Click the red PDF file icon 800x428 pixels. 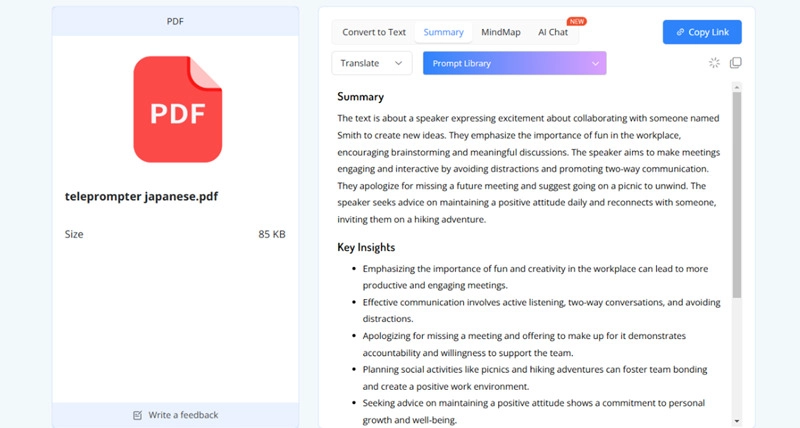(176, 109)
